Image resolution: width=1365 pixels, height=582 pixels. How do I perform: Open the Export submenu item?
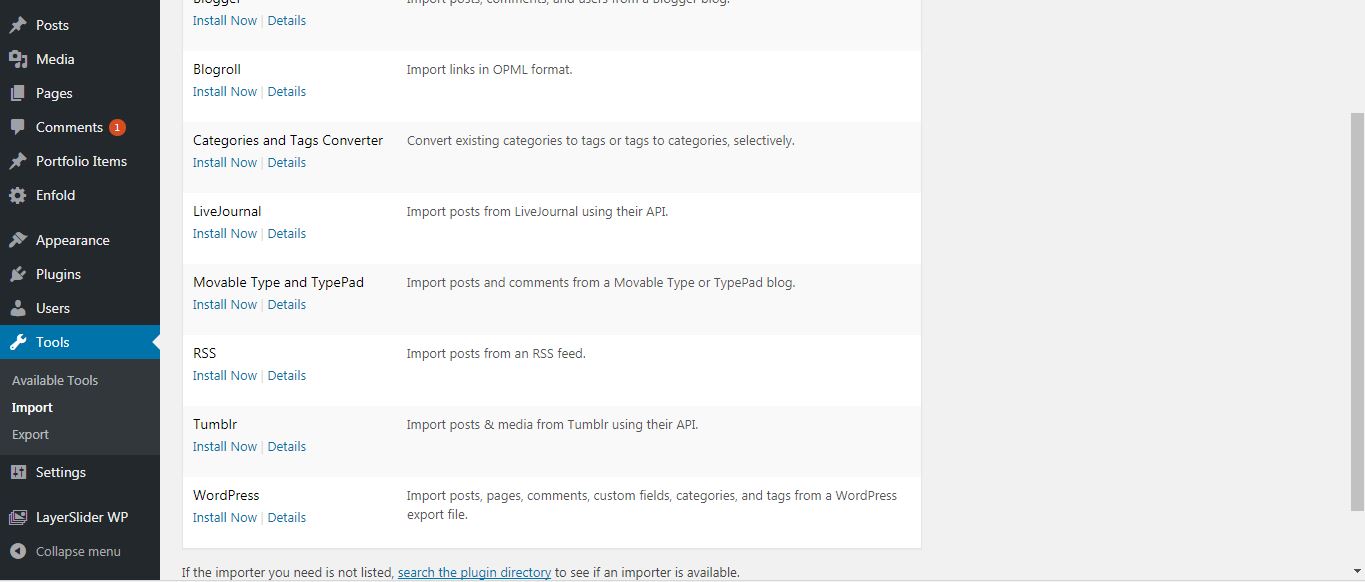click(30, 434)
